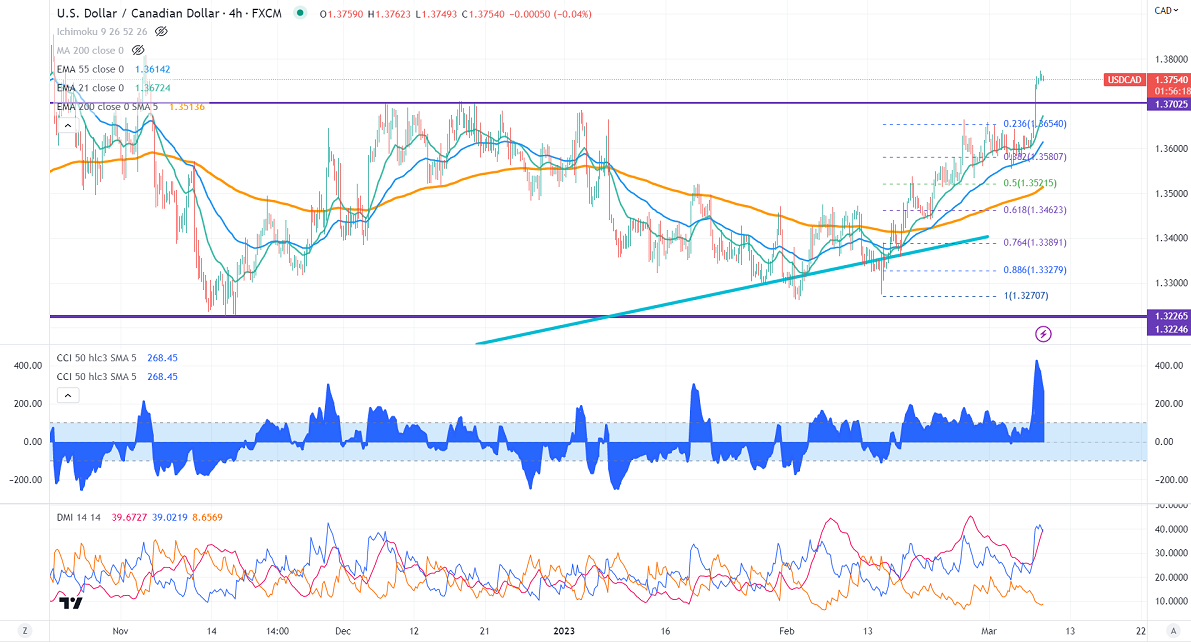Viewport: 1191px width, 643px height.
Task: Click the lightning bolt economic event icon
Action: (x=1043, y=333)
